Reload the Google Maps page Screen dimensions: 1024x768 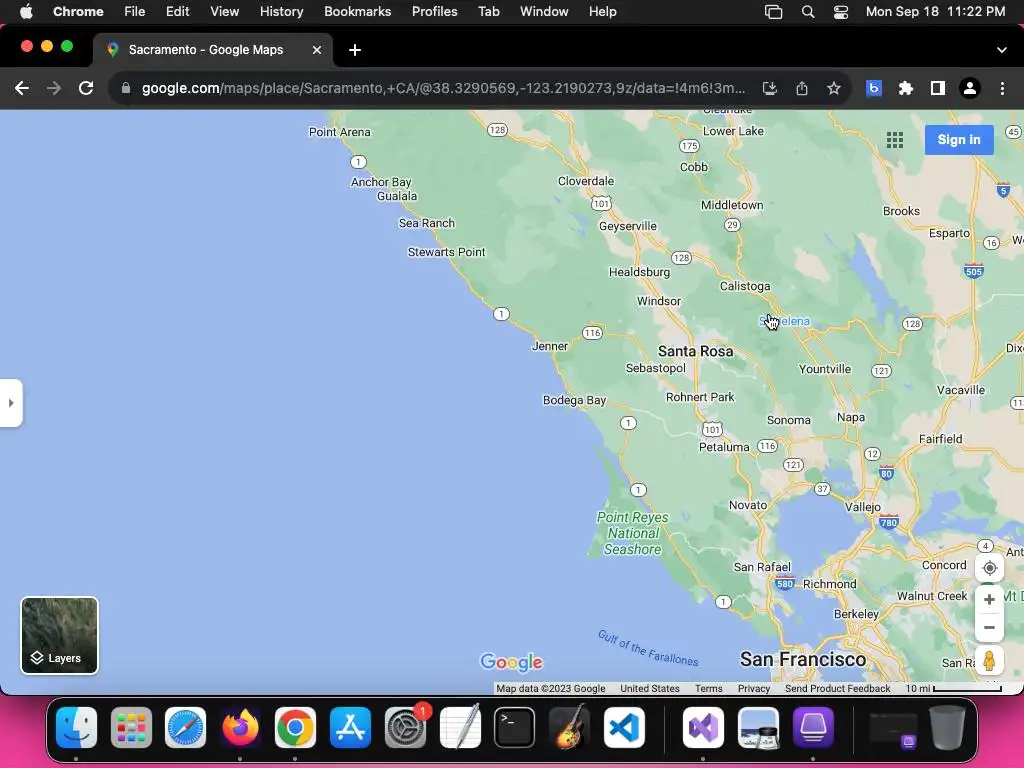point(86,88)
